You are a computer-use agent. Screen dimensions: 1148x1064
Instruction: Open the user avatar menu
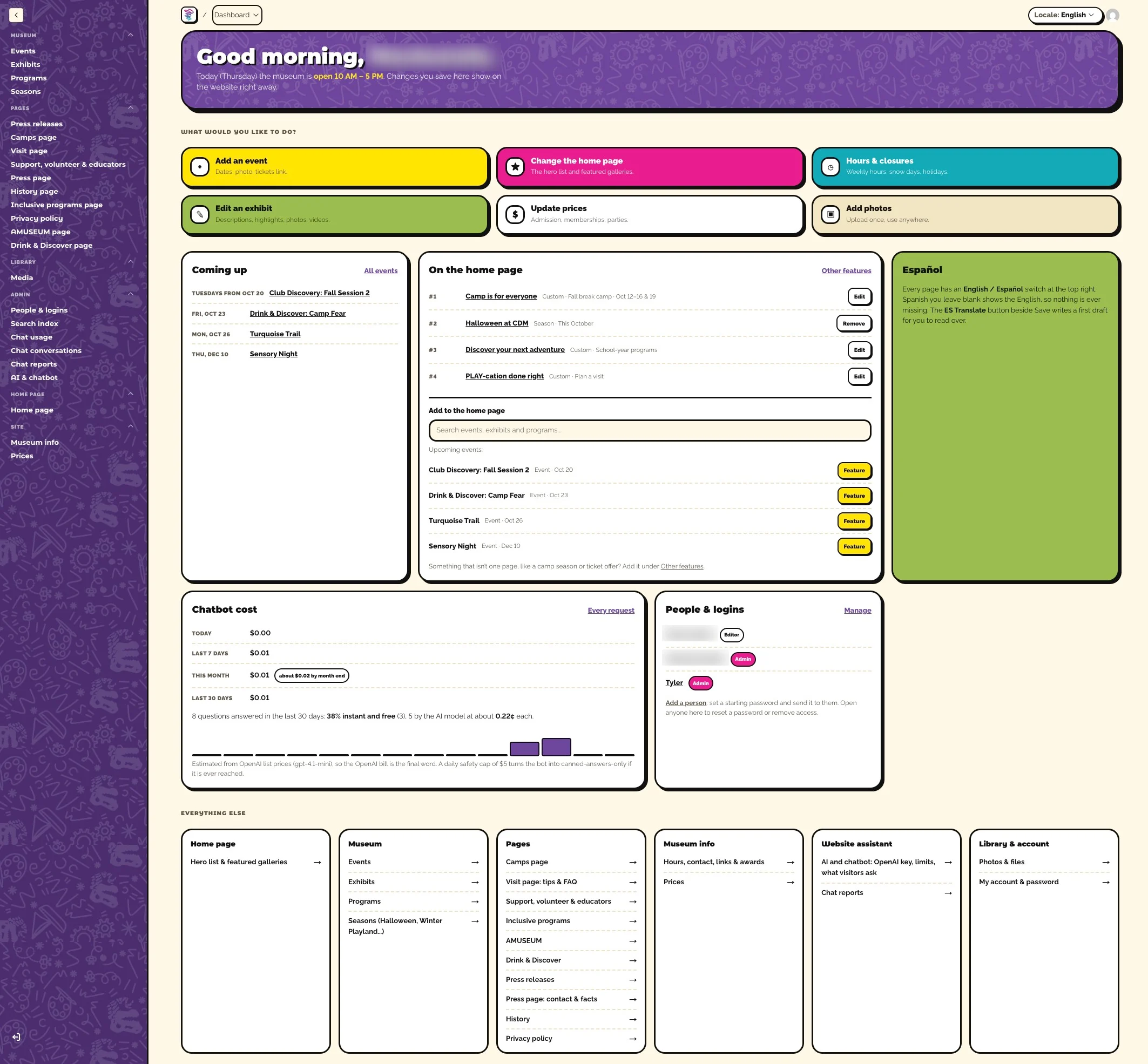coord(1113,15)
